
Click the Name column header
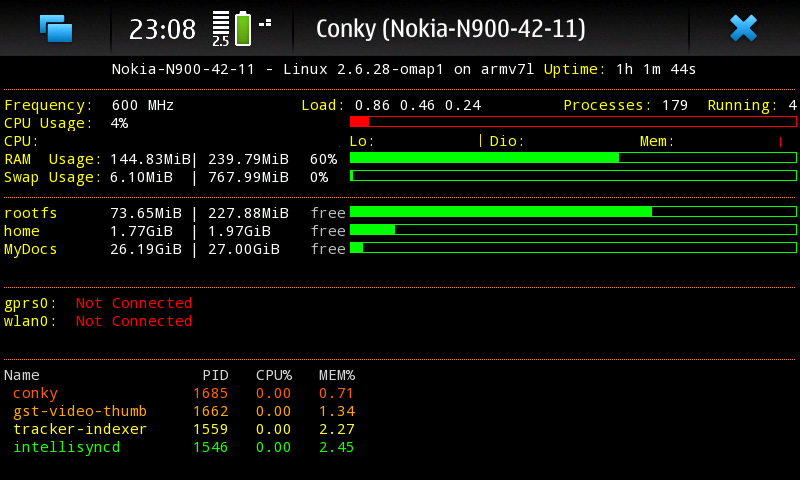[21, 375]
